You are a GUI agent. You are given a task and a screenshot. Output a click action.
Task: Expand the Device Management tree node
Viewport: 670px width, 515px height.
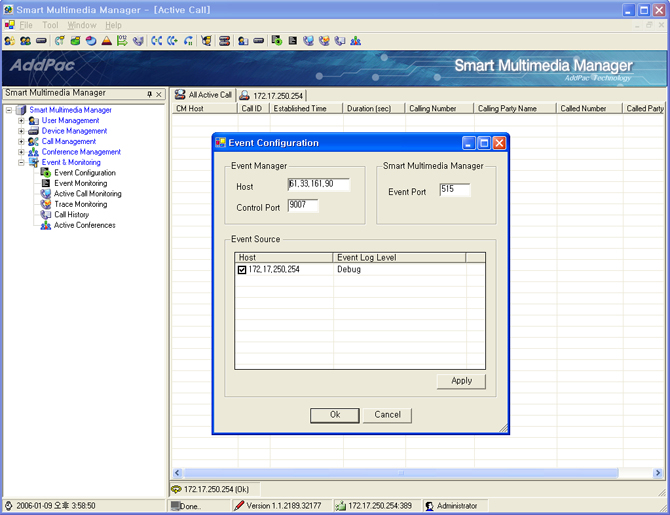[21, 131]
